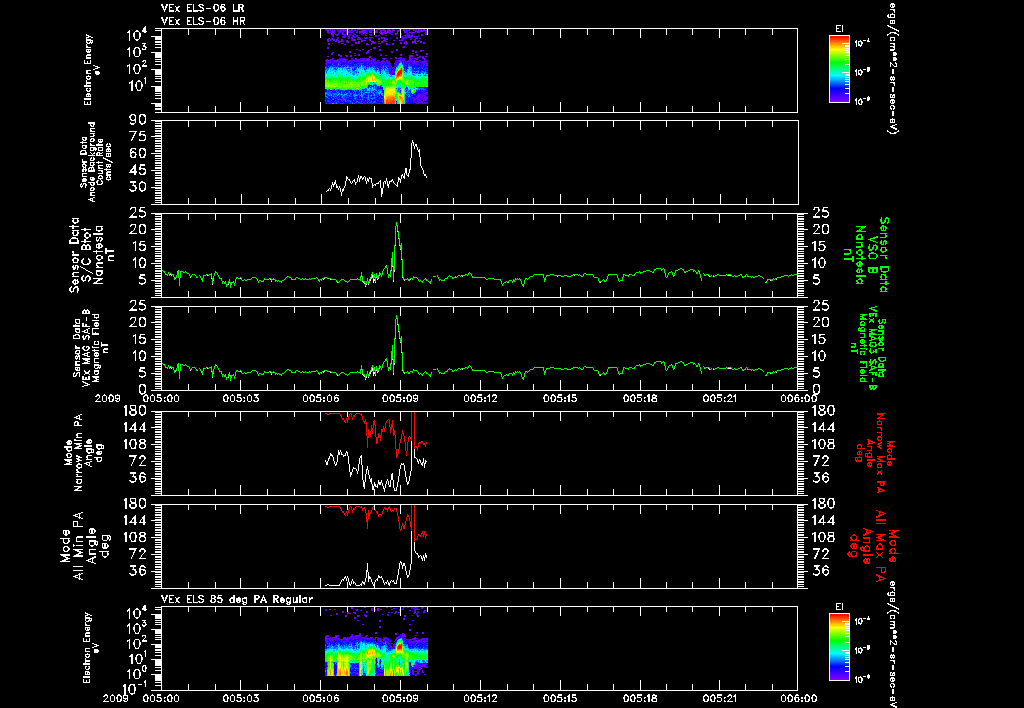Click the green 'VSO B Nanotesla' right label

click(865, 255)
